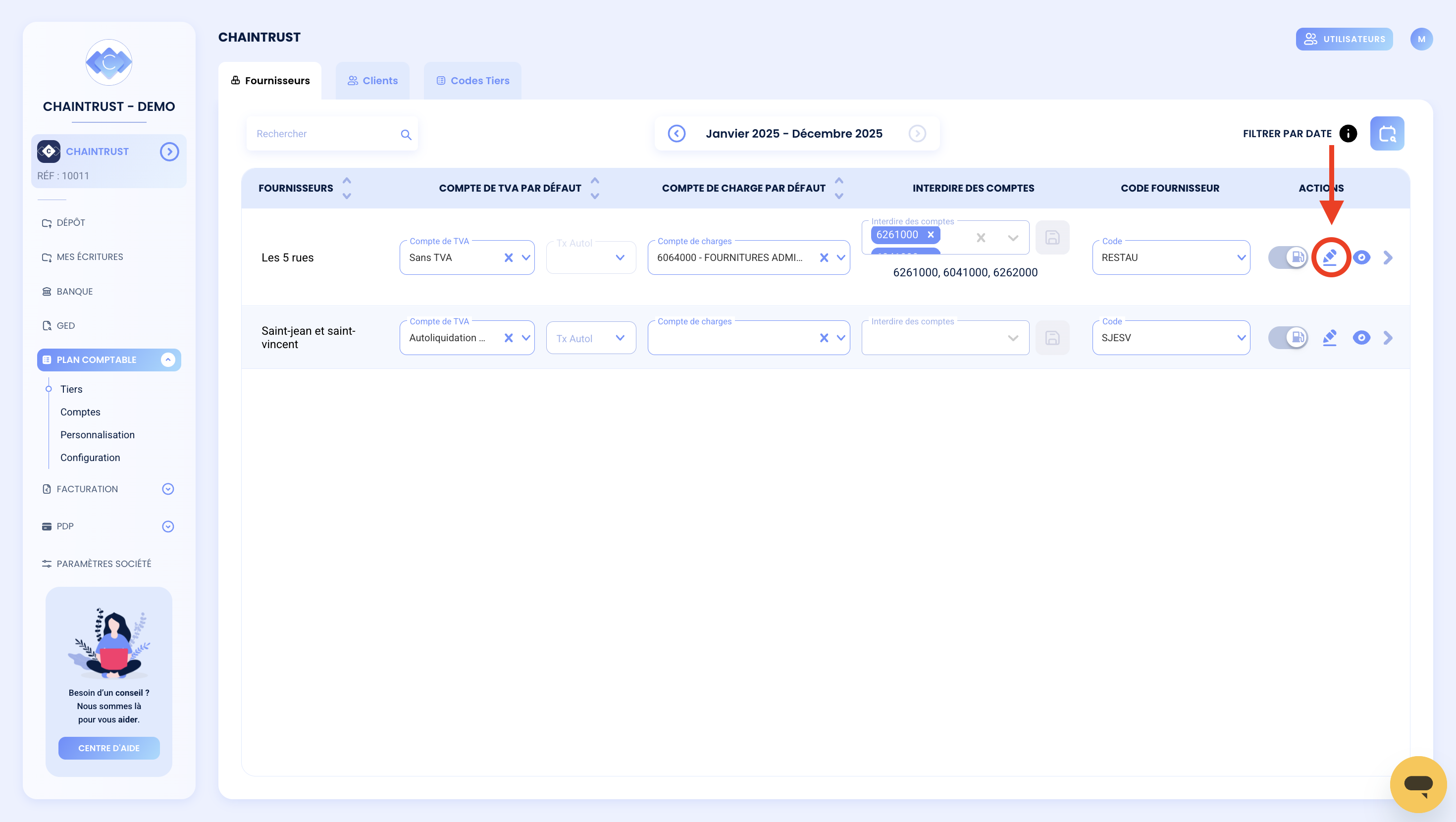The height and width of the screenshot is (822, 1456).
Task: Click the Utilisateurs button
Action: pos(1344,39)
